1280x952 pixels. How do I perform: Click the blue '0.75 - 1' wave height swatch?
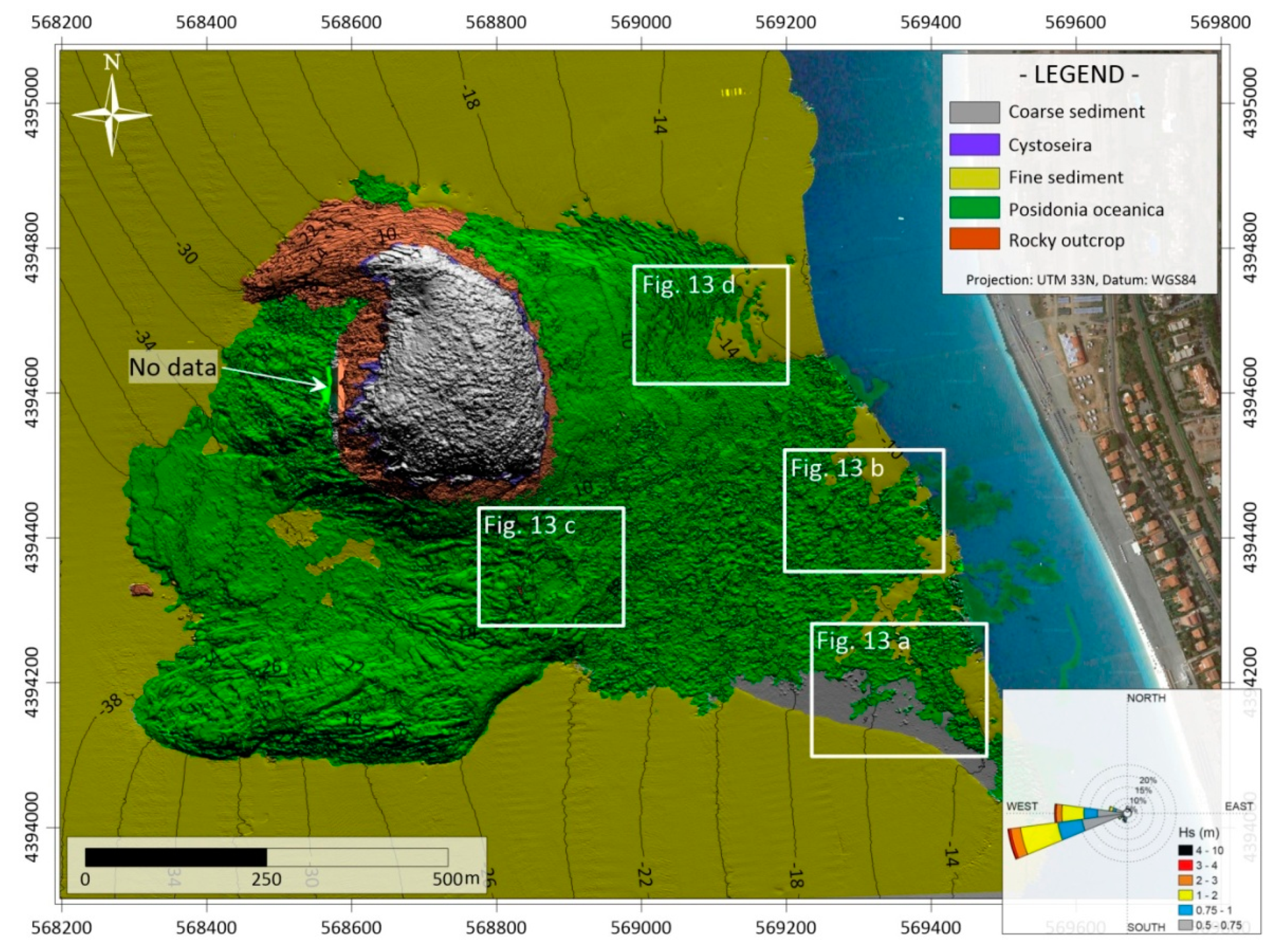tap(1185, 910)
